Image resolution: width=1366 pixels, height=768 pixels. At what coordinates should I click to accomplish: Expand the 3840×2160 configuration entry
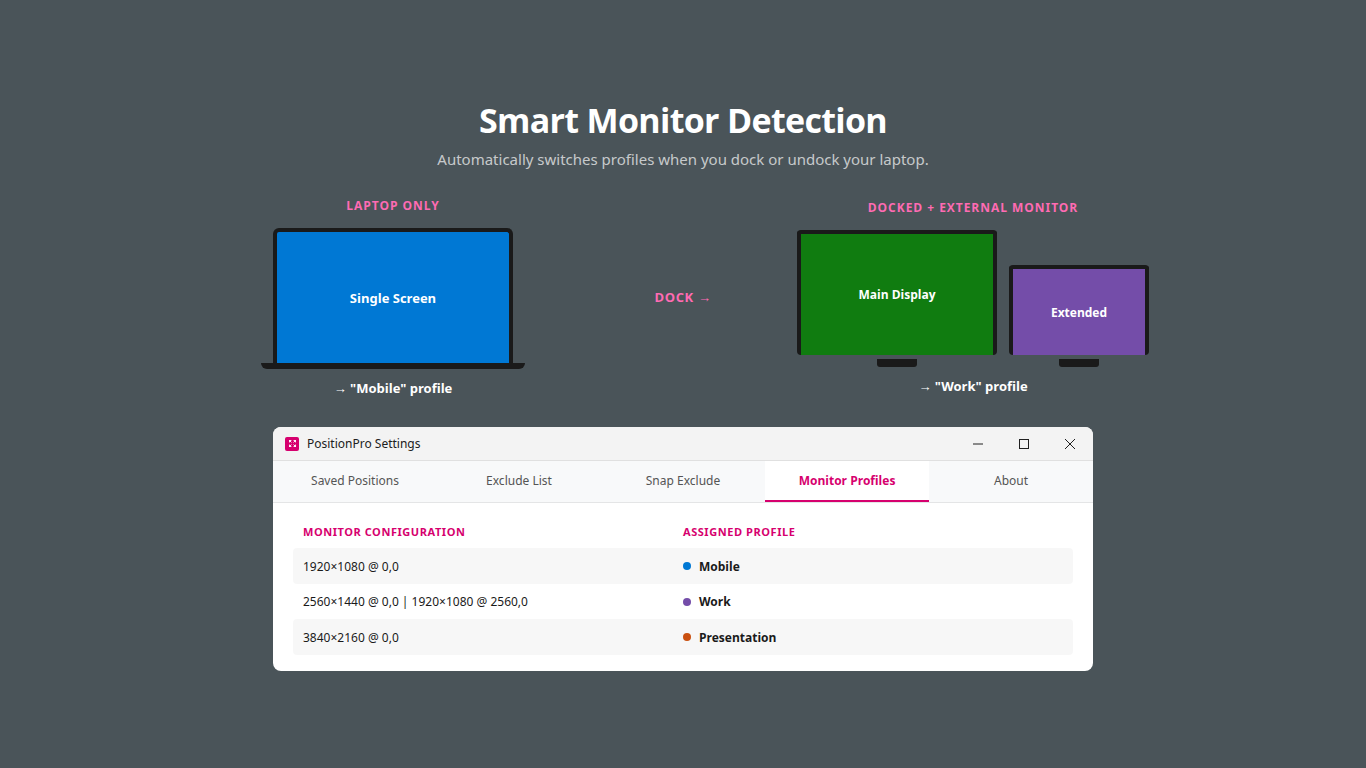click(350, 637)
